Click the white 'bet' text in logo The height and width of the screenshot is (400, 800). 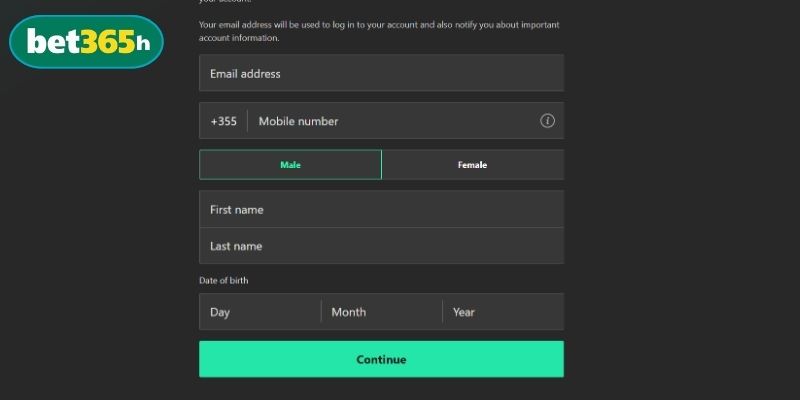pyautogui.click(x=51, y=42)
